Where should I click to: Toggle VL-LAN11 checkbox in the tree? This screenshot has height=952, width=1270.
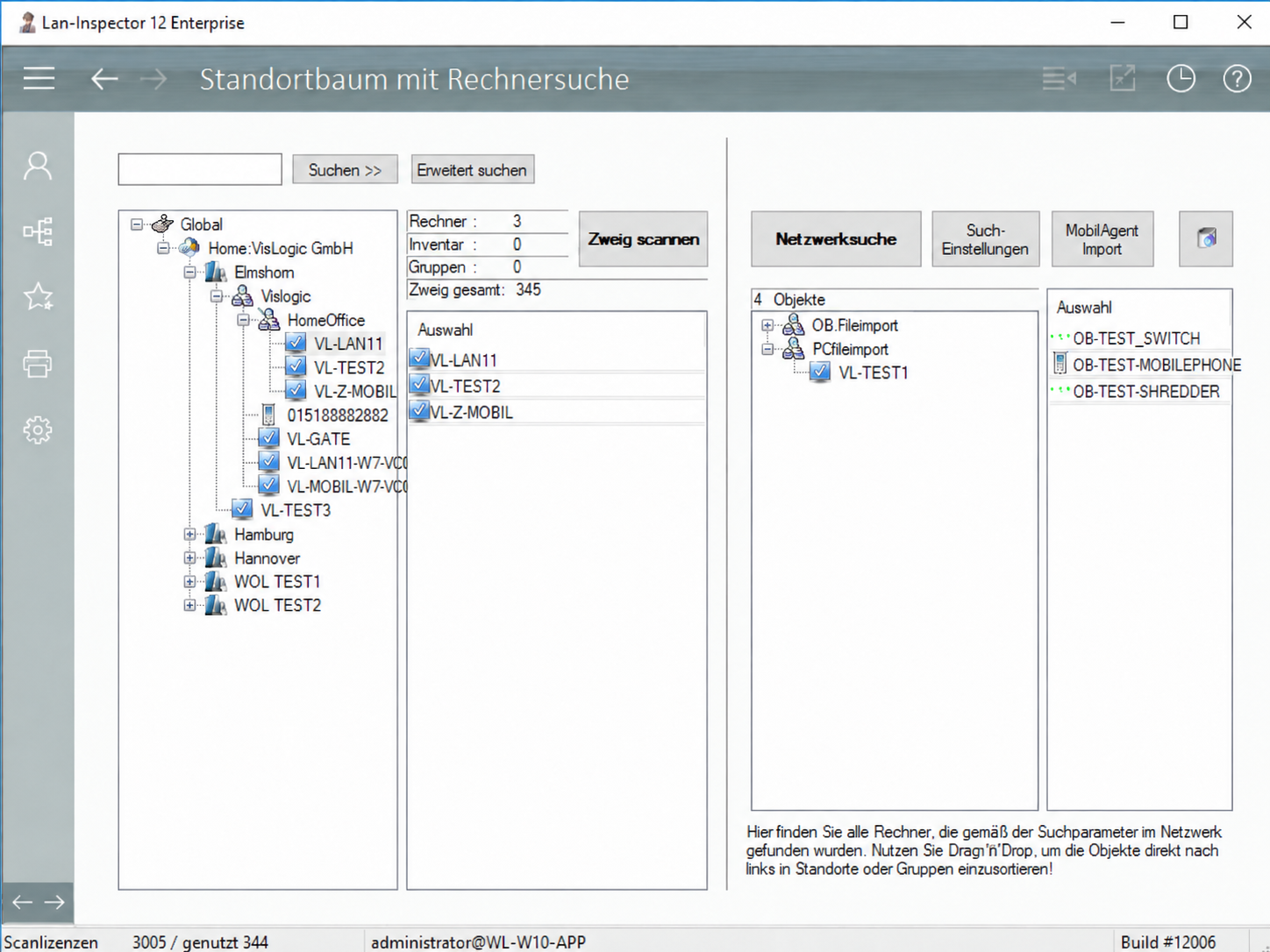point(296,344)
